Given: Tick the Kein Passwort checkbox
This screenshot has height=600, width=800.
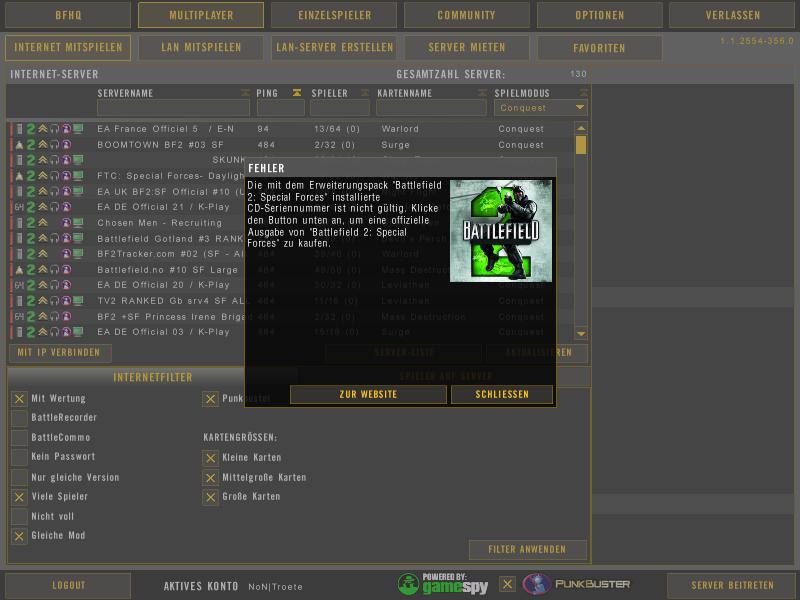Looking at the screenshot, I should tap(19, 457).
